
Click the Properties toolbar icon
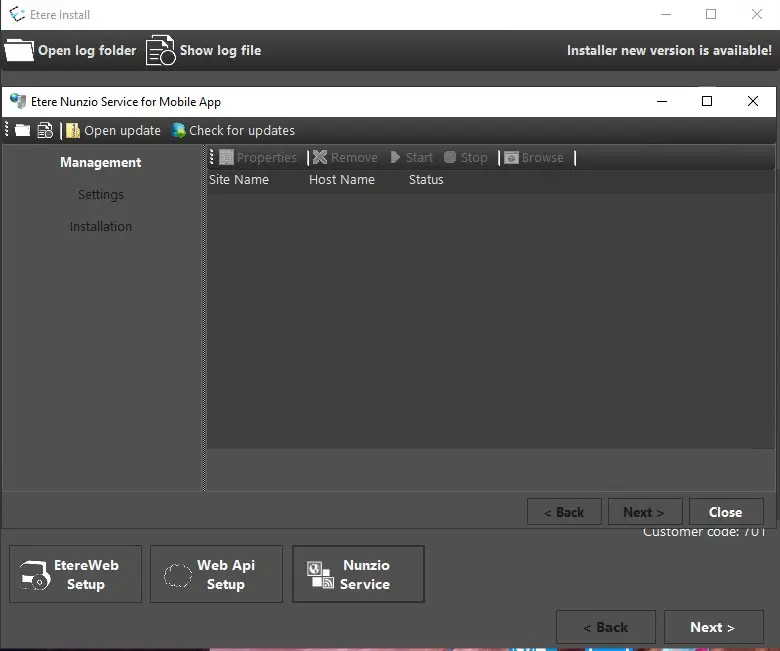227,158
